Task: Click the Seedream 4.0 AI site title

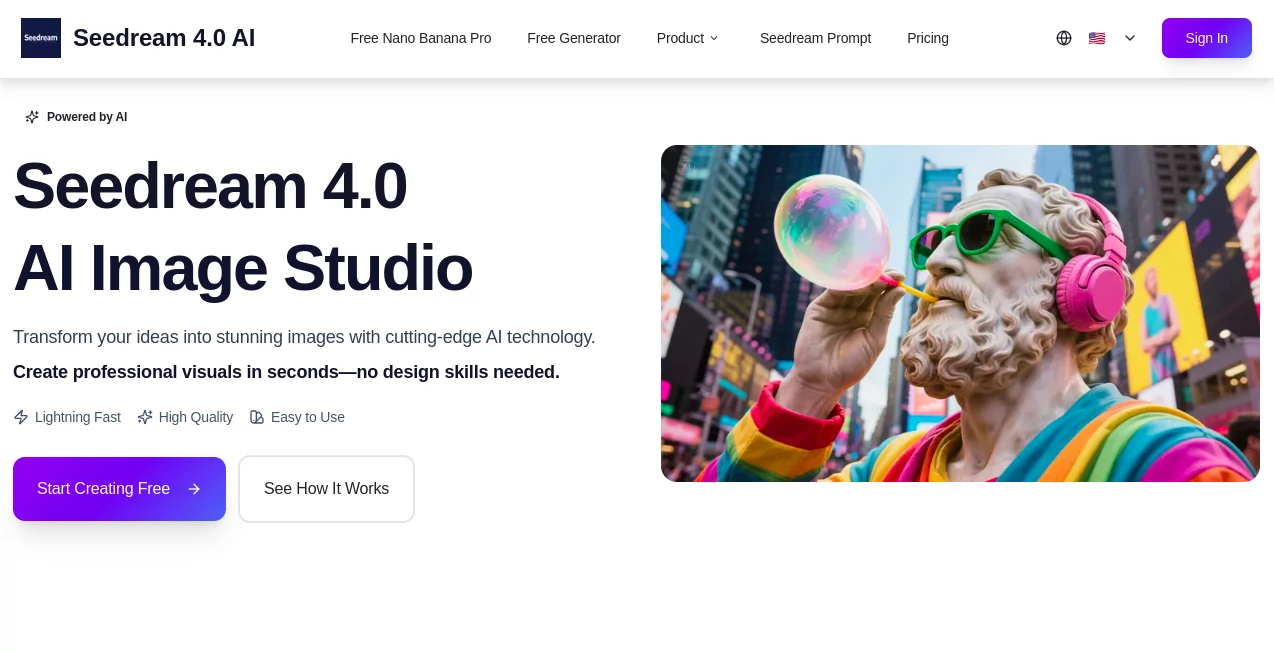Action: click(x=164, y=38)
